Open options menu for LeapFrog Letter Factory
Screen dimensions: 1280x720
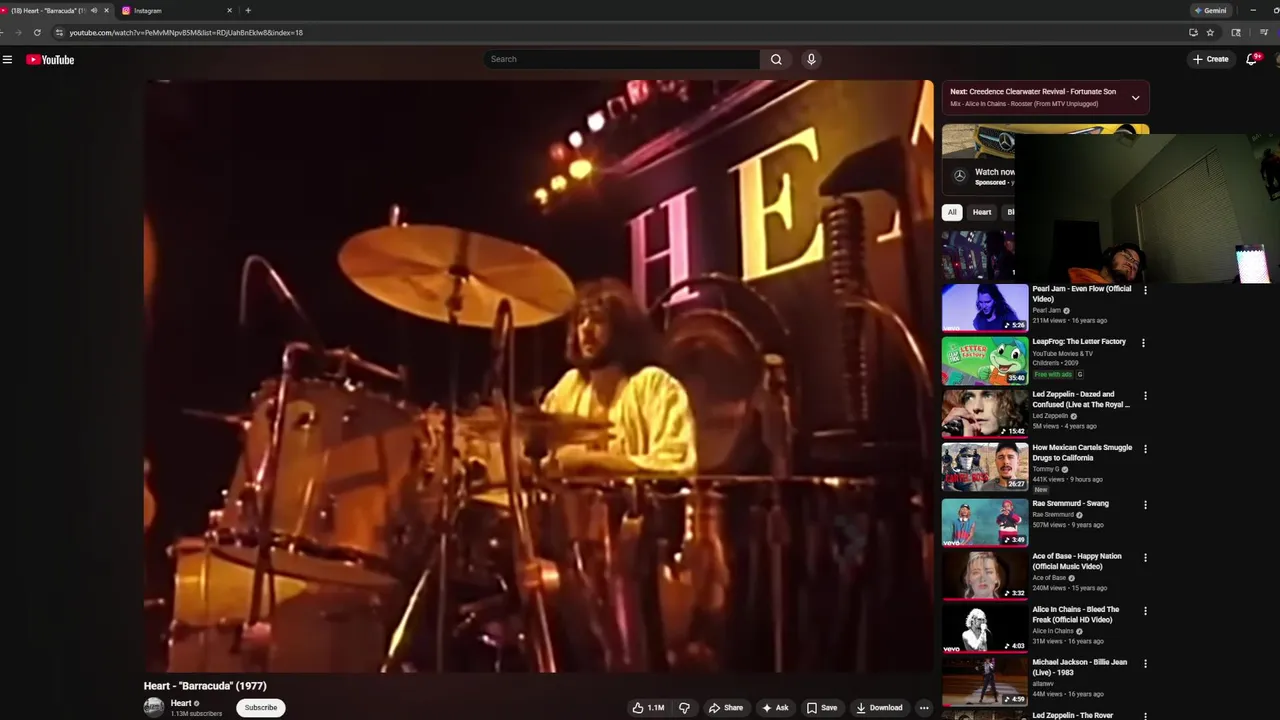point(1143,343)
